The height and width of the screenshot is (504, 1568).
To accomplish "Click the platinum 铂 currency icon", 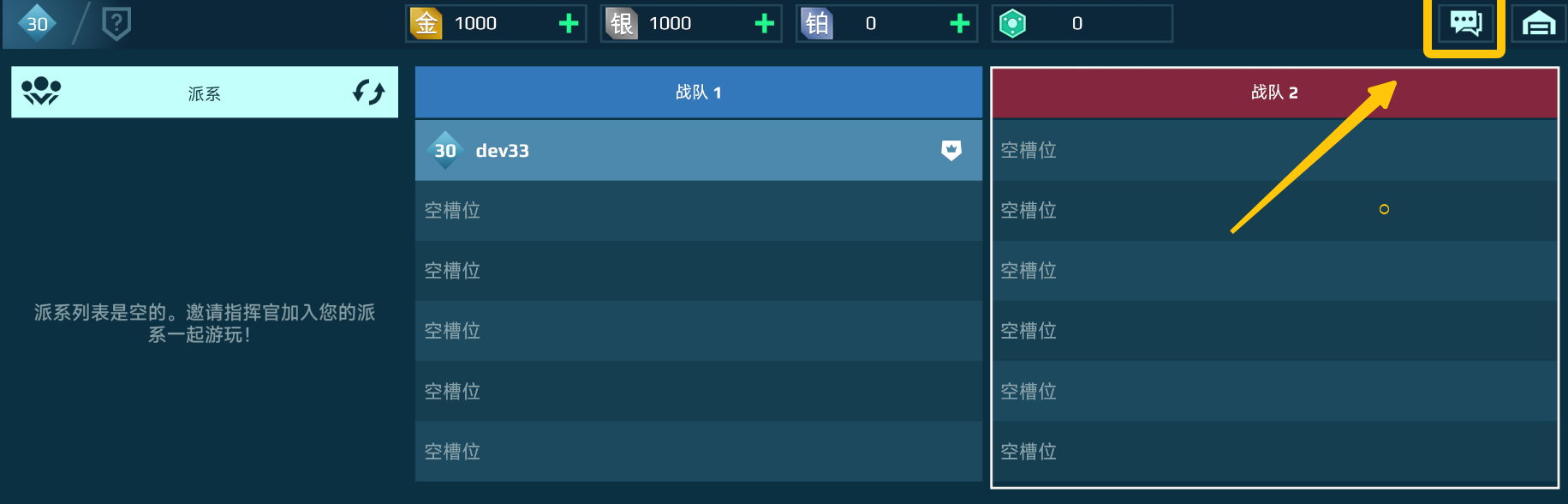I will [816, 23].
